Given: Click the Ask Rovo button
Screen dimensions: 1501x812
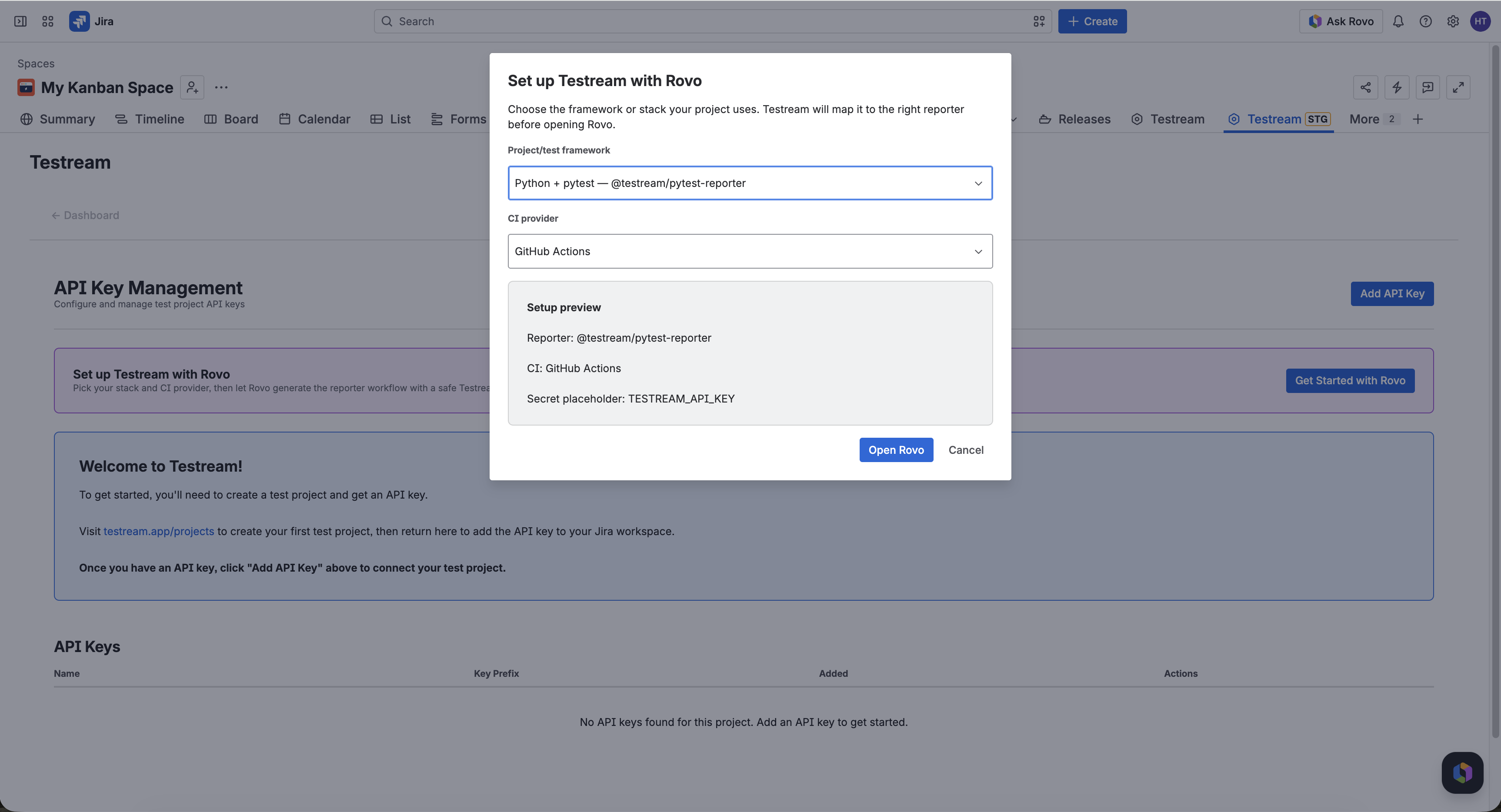Looking at the screenshot, I should [1341, 22].
